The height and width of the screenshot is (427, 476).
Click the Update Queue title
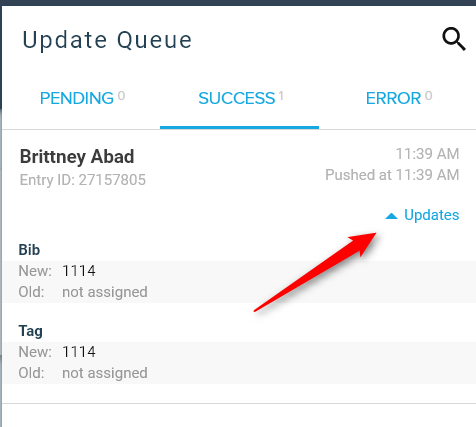click(107, 40)
